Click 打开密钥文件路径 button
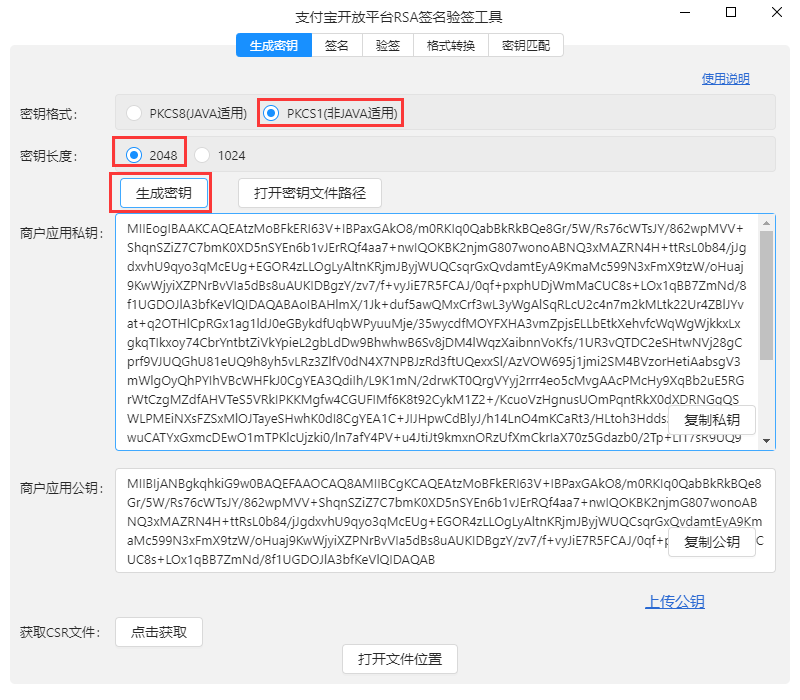Screen dimensions: 800x700 (310, 193)
